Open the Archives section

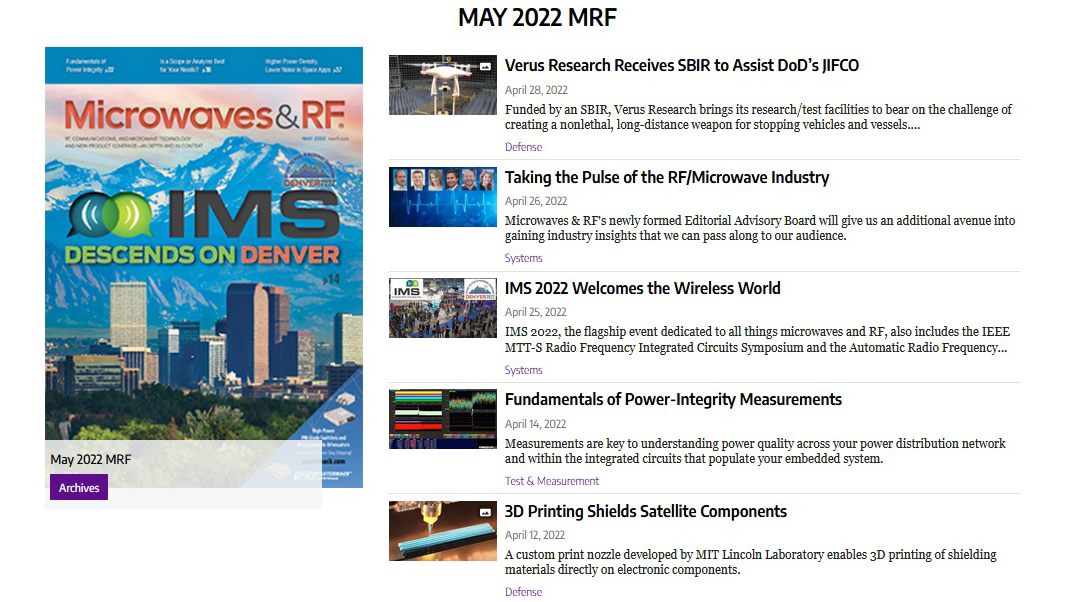click(x=78, y=488)
